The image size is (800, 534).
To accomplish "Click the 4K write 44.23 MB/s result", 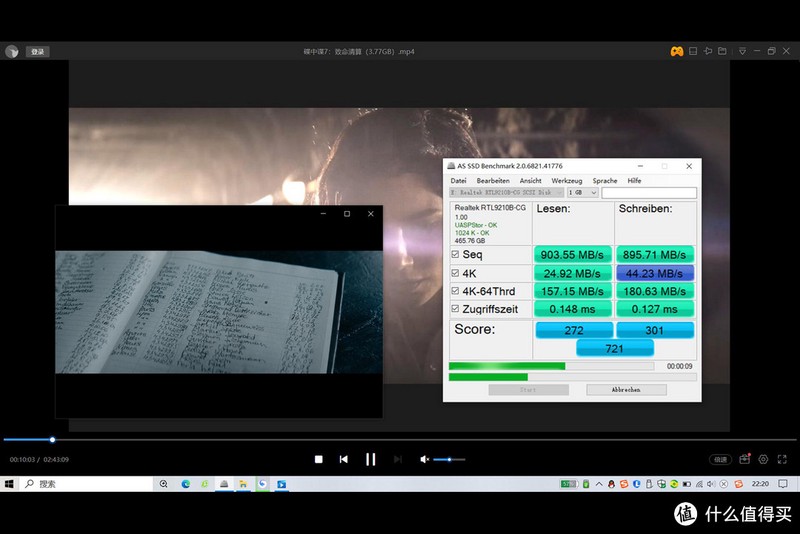I will [655, 273].
